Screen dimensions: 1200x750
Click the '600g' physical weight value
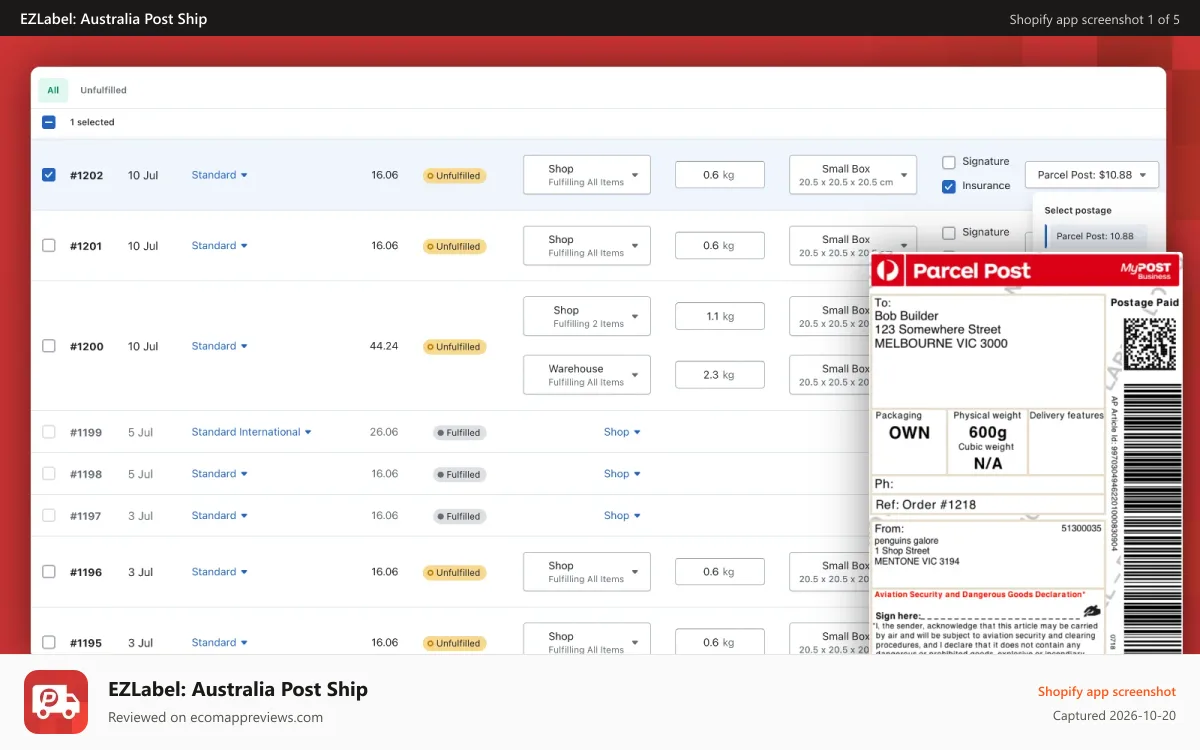pos(987,432)
